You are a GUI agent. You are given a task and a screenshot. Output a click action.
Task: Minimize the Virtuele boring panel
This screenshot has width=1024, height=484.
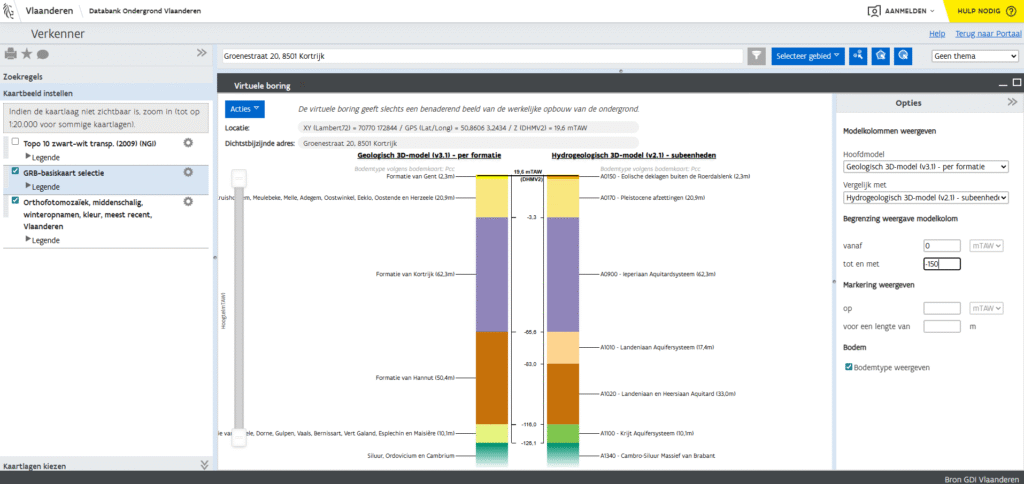1002,84
